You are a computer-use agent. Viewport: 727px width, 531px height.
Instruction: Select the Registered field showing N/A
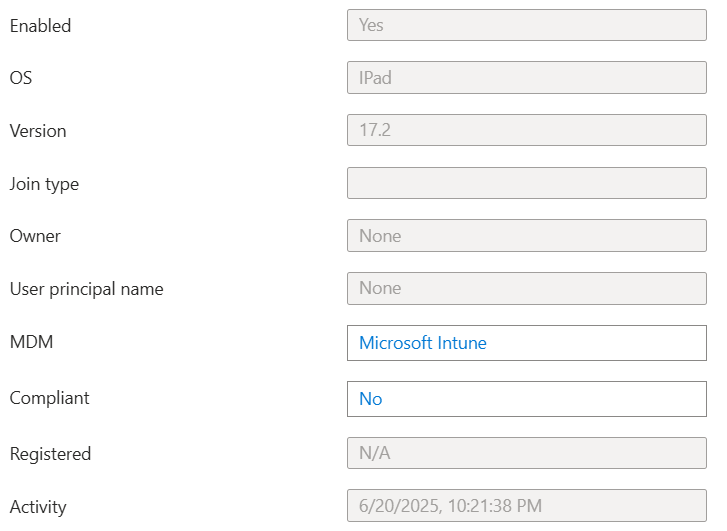[x=526, y=454]
